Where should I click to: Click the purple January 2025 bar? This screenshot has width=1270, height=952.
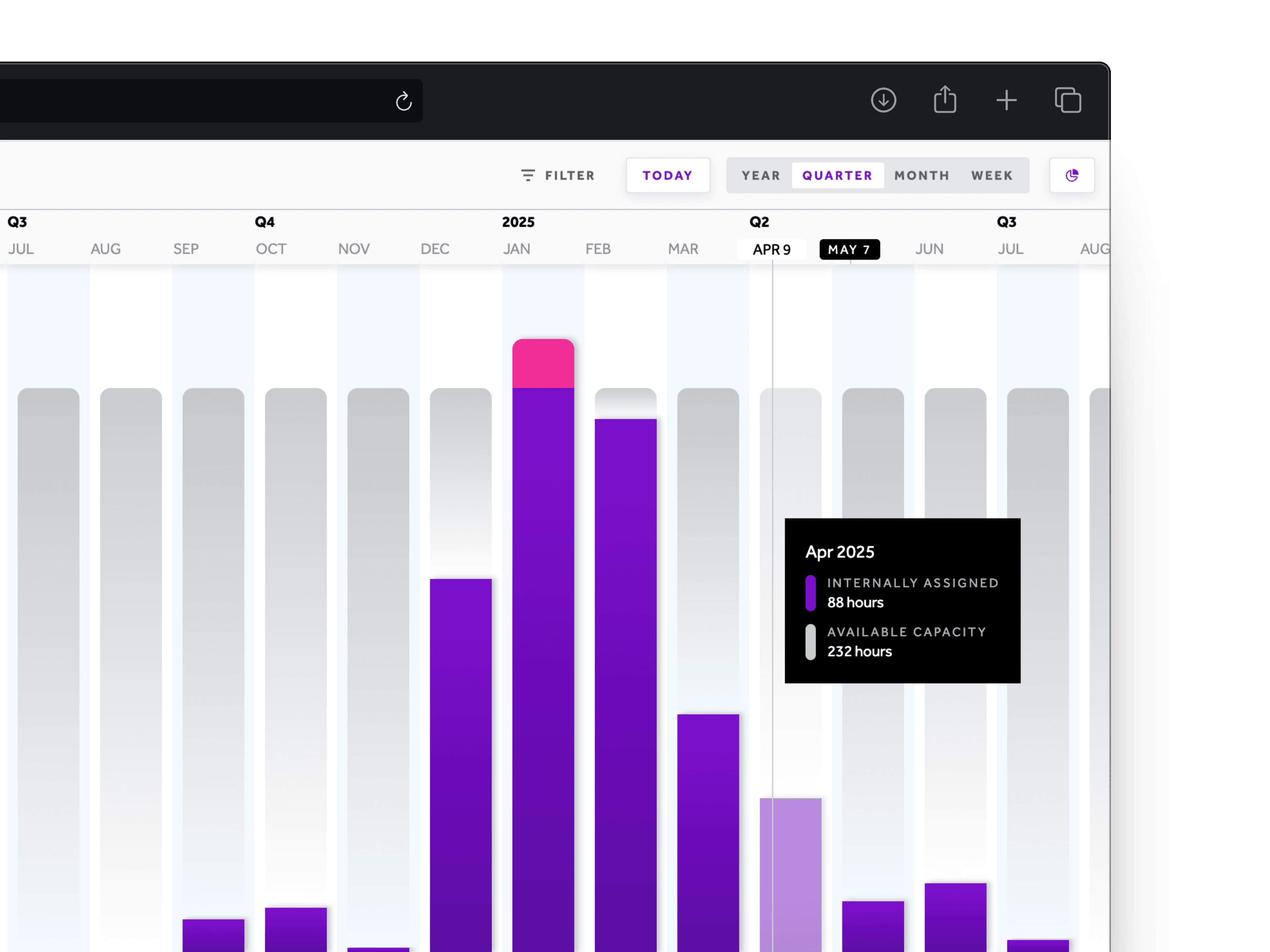coord(543,670)
